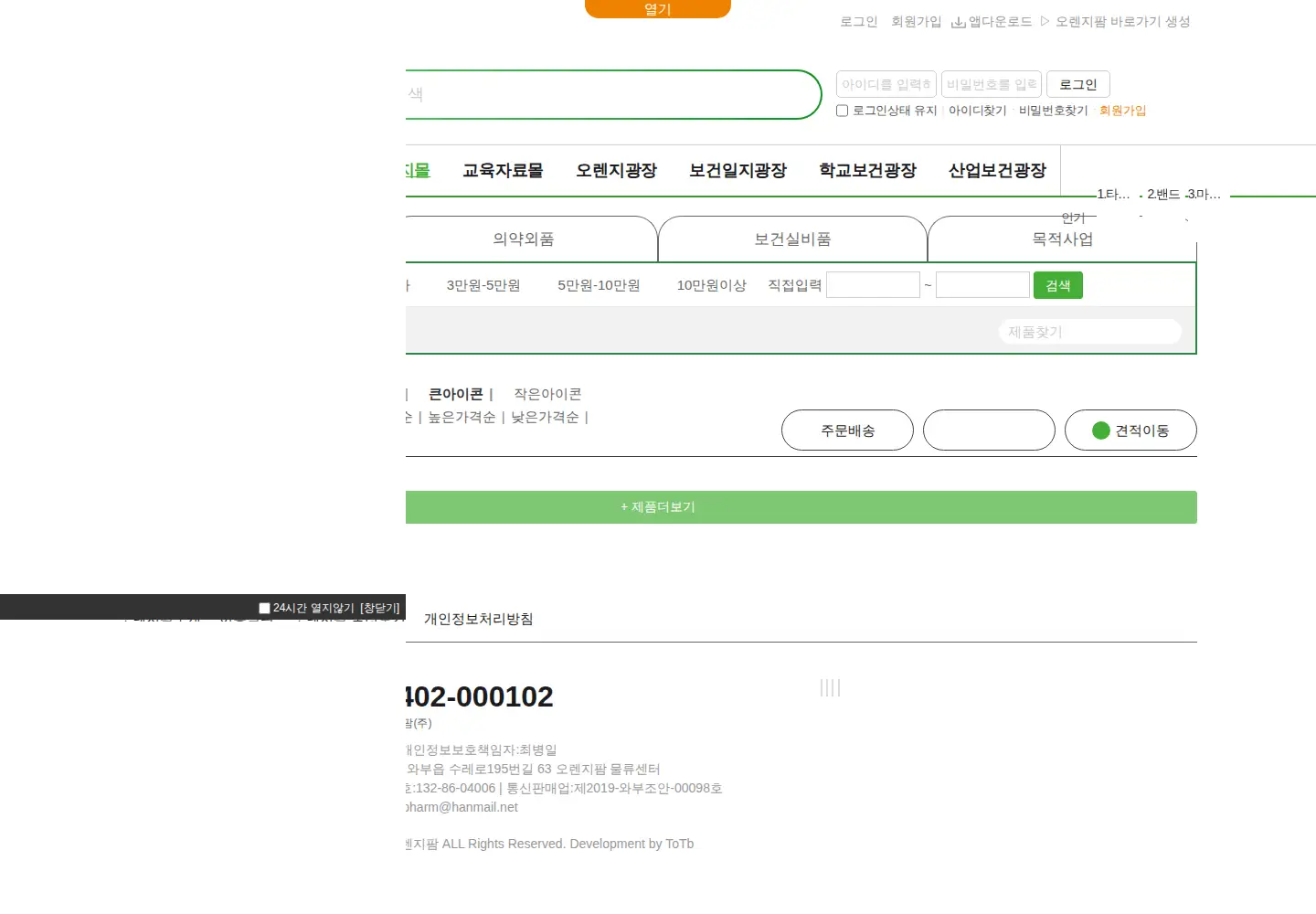Filter by 3만원-5만원 price range
This screenshot has width=1316, height=914.
pos(483,285)
